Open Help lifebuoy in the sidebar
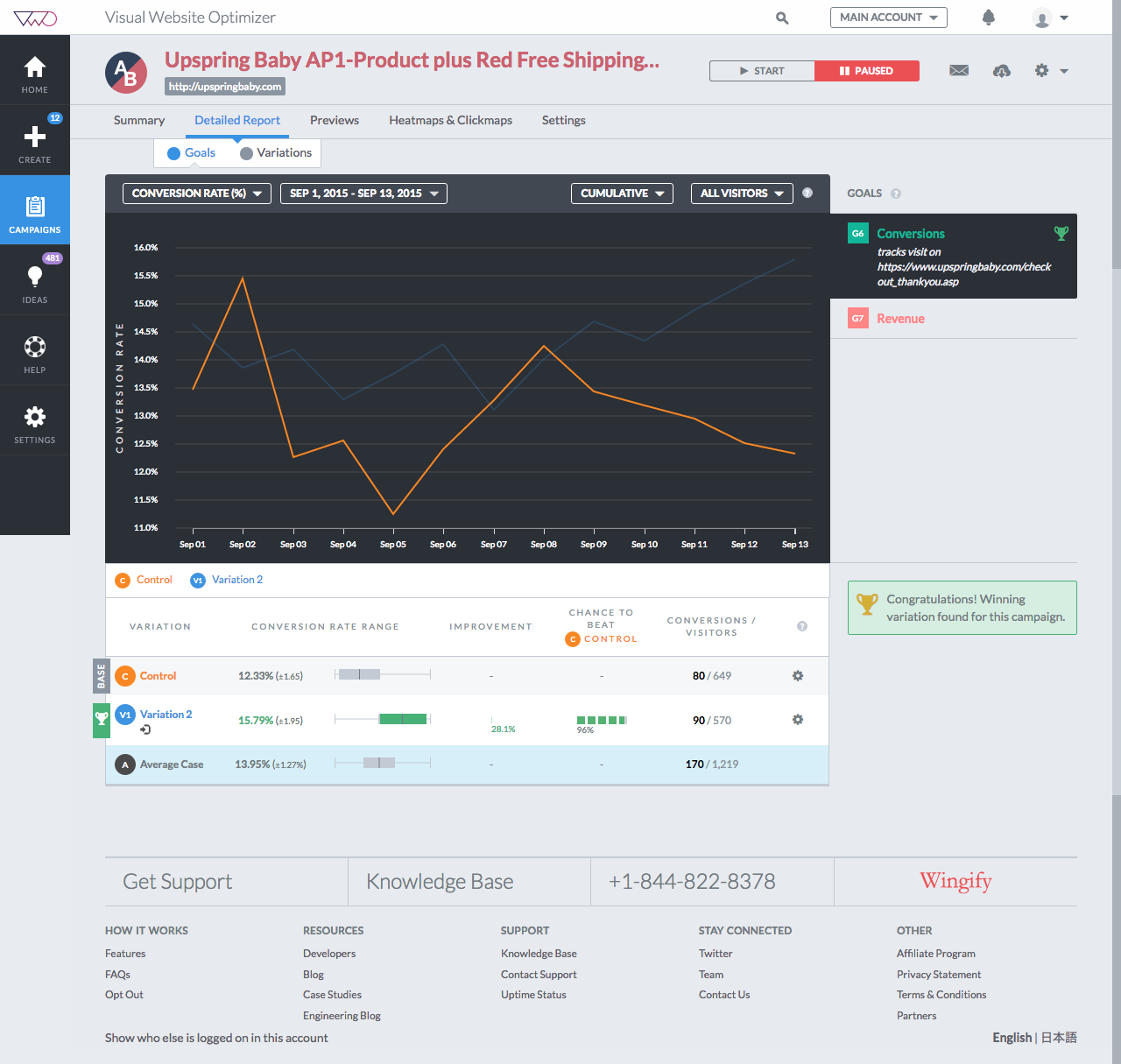This screenshot has height=1064, width=1121. [x=35, y=350]
